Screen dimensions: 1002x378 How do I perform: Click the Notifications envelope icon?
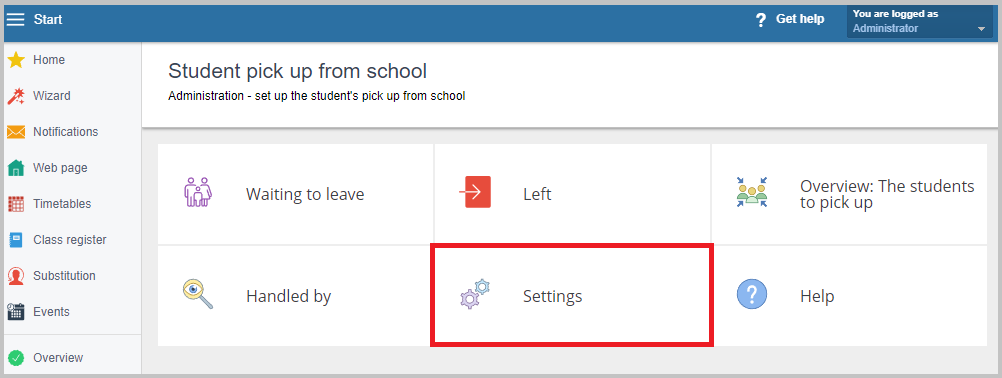[x=16, y=132]
